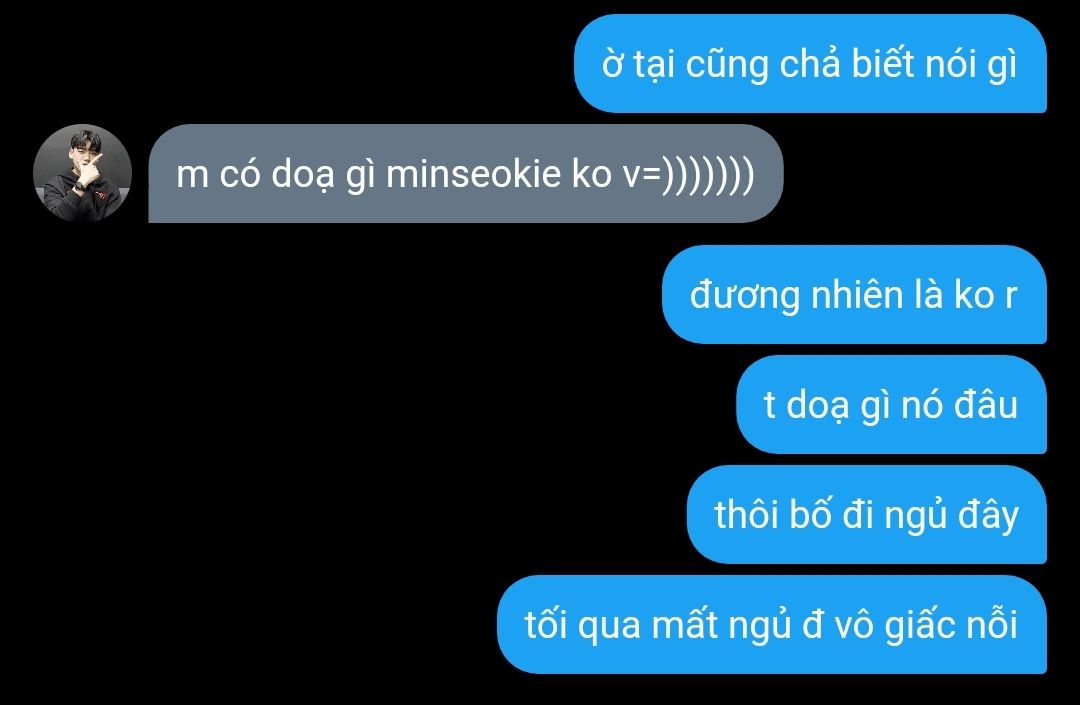Open the sender's profile picture avatar
The height and width of the screenshot is (705, 1080).
83,173
